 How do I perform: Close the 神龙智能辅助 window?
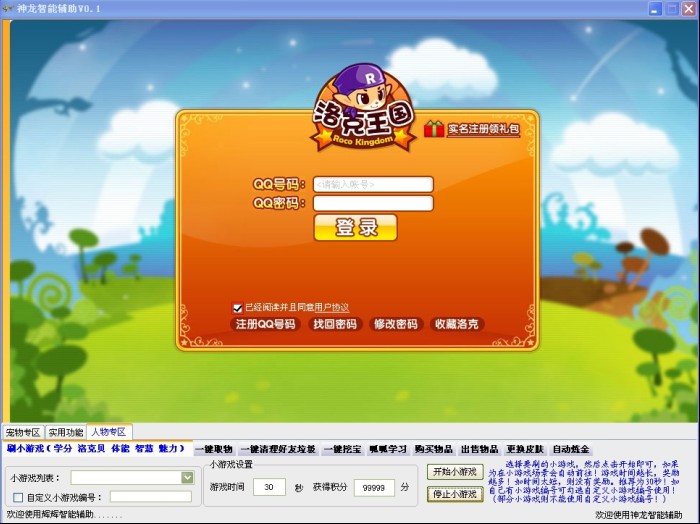689,8
